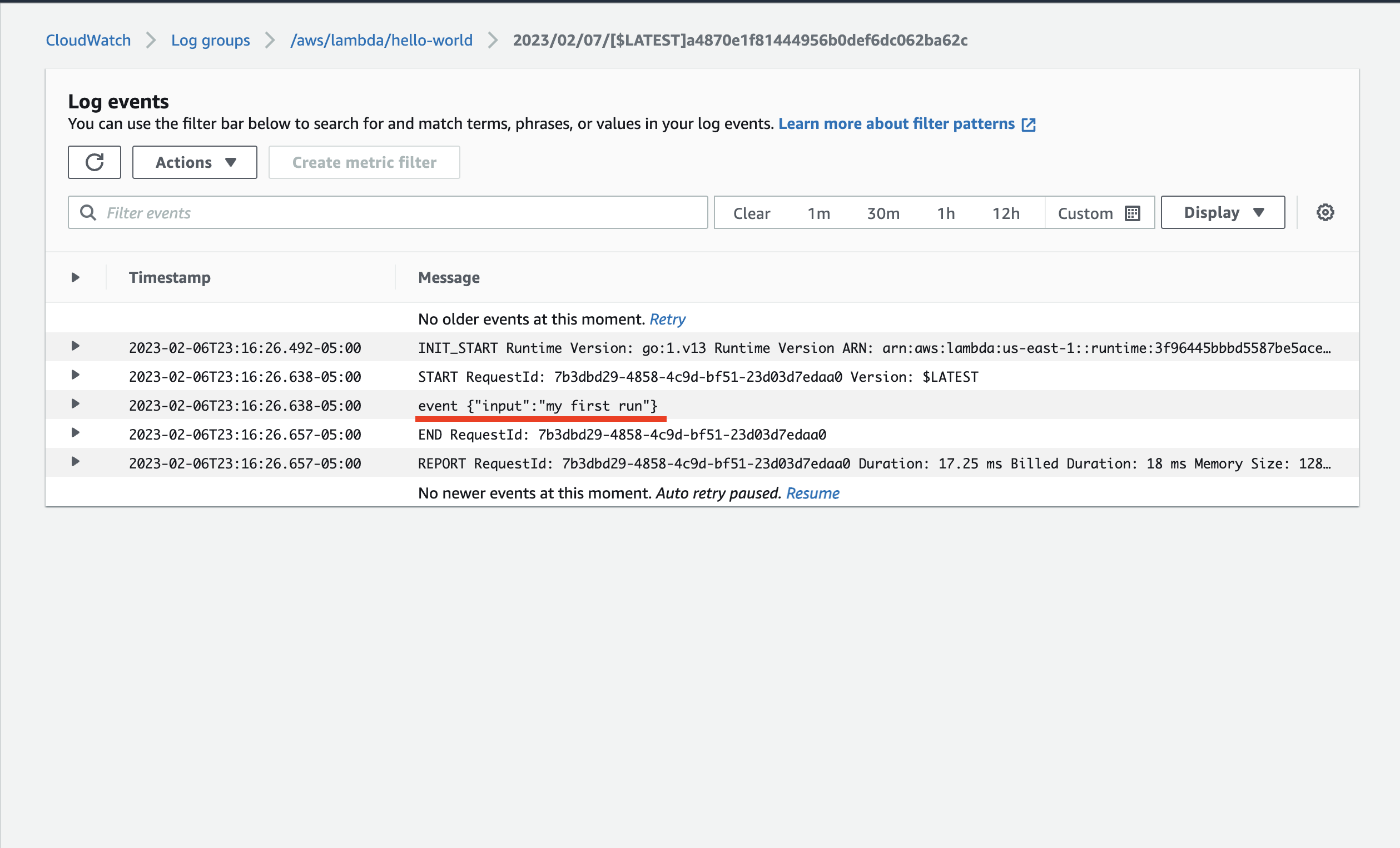Click Resume auto retry link
The height and width of the screenshot is (848, 1400).
tap(812, 493)
